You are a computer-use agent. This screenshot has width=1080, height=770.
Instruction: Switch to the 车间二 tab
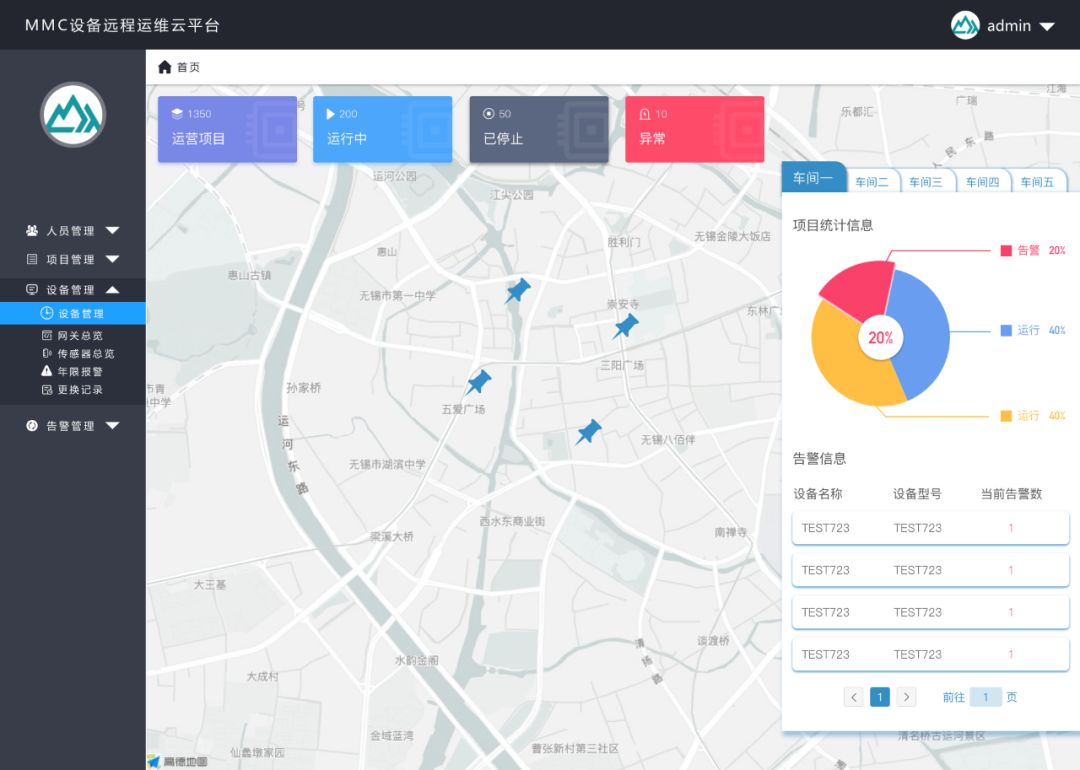coord(871,182)
